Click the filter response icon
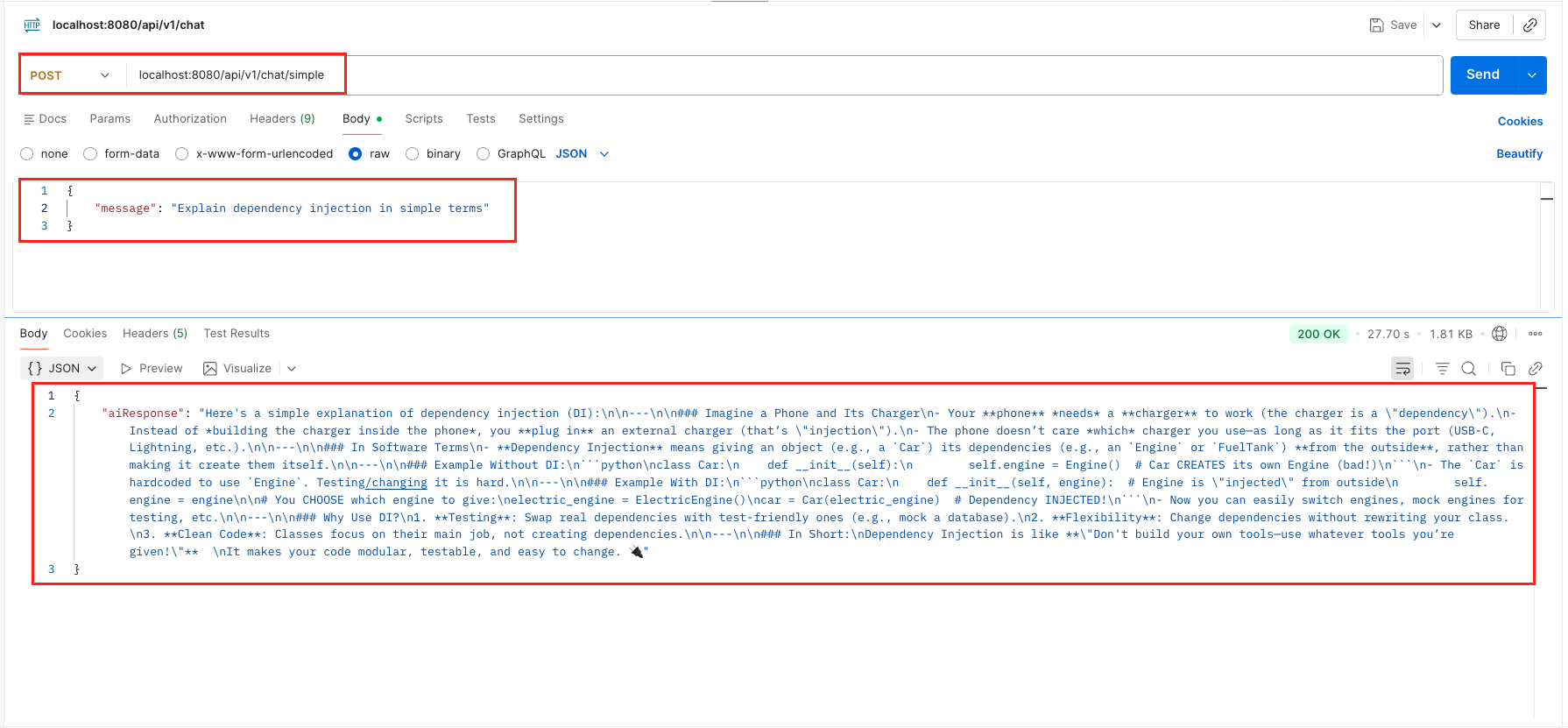The image size is (1568, 728). click(1442, 369)
